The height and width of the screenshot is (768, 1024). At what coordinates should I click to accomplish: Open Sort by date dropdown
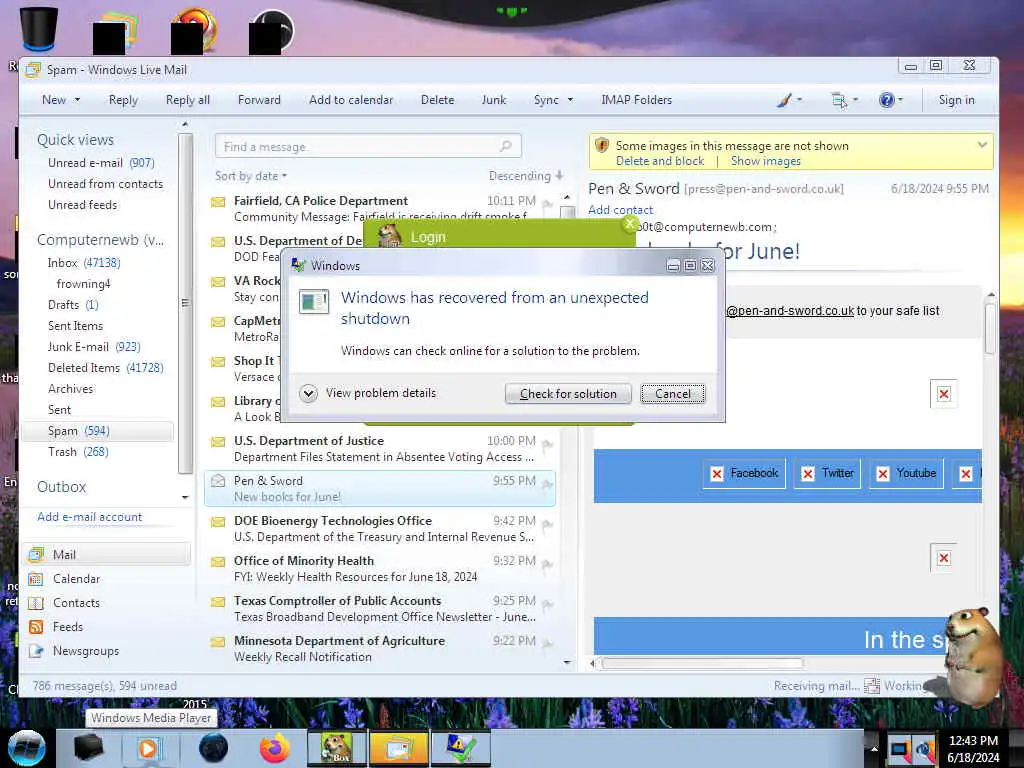[x=251, y=176]
